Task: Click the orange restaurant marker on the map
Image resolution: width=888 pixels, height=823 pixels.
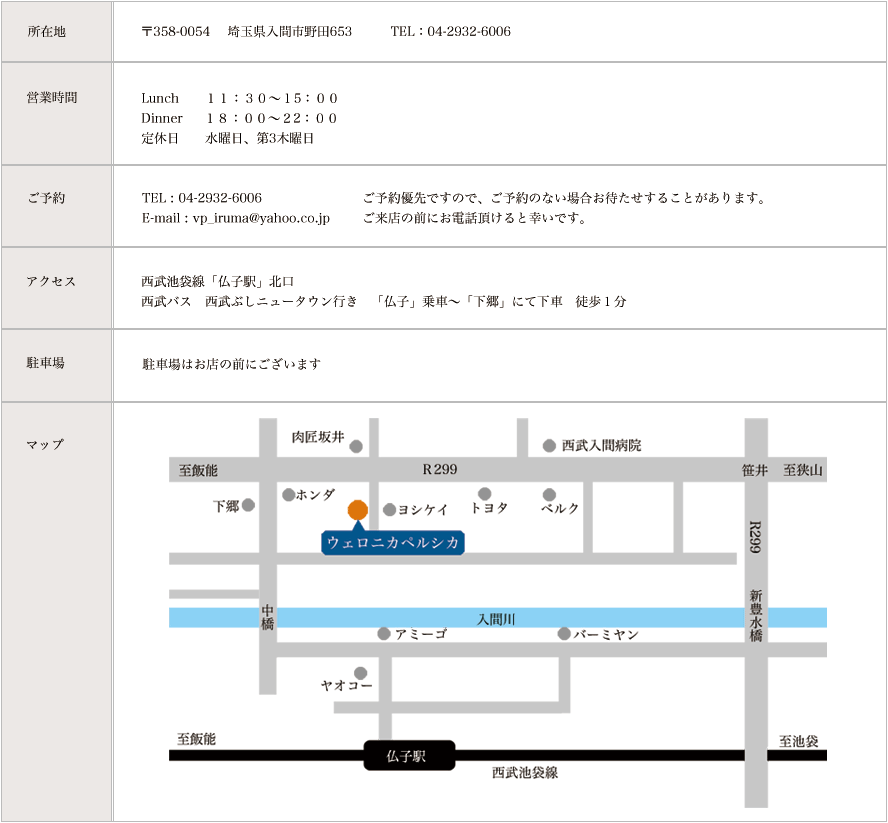Action: point(359,508)
